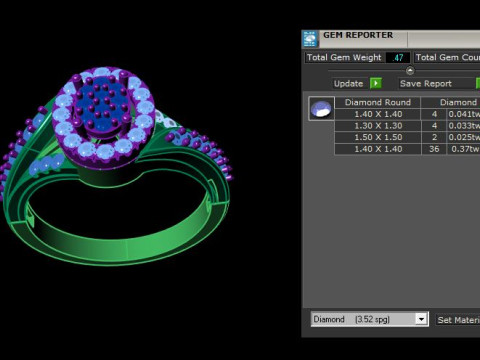Click the 0.37tw weight cell

point(464,149)
